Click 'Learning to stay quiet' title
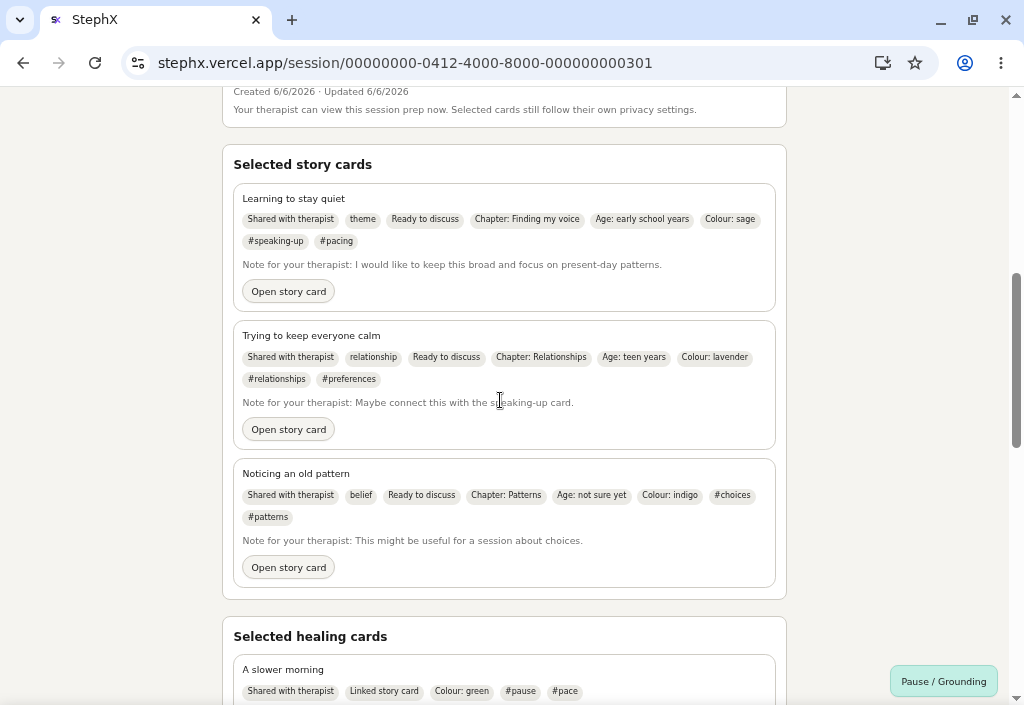1024x705 pixels. coord(293,199)
